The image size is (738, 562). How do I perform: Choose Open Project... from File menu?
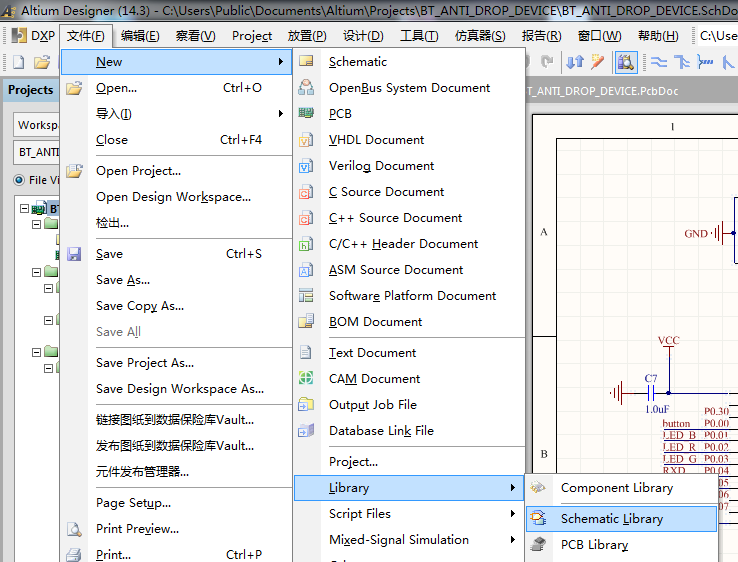(177, 171)
